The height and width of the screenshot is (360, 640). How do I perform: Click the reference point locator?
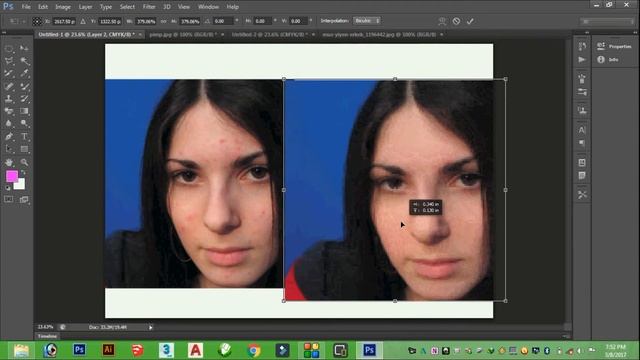pyautogui.click(x=37, y=21)
